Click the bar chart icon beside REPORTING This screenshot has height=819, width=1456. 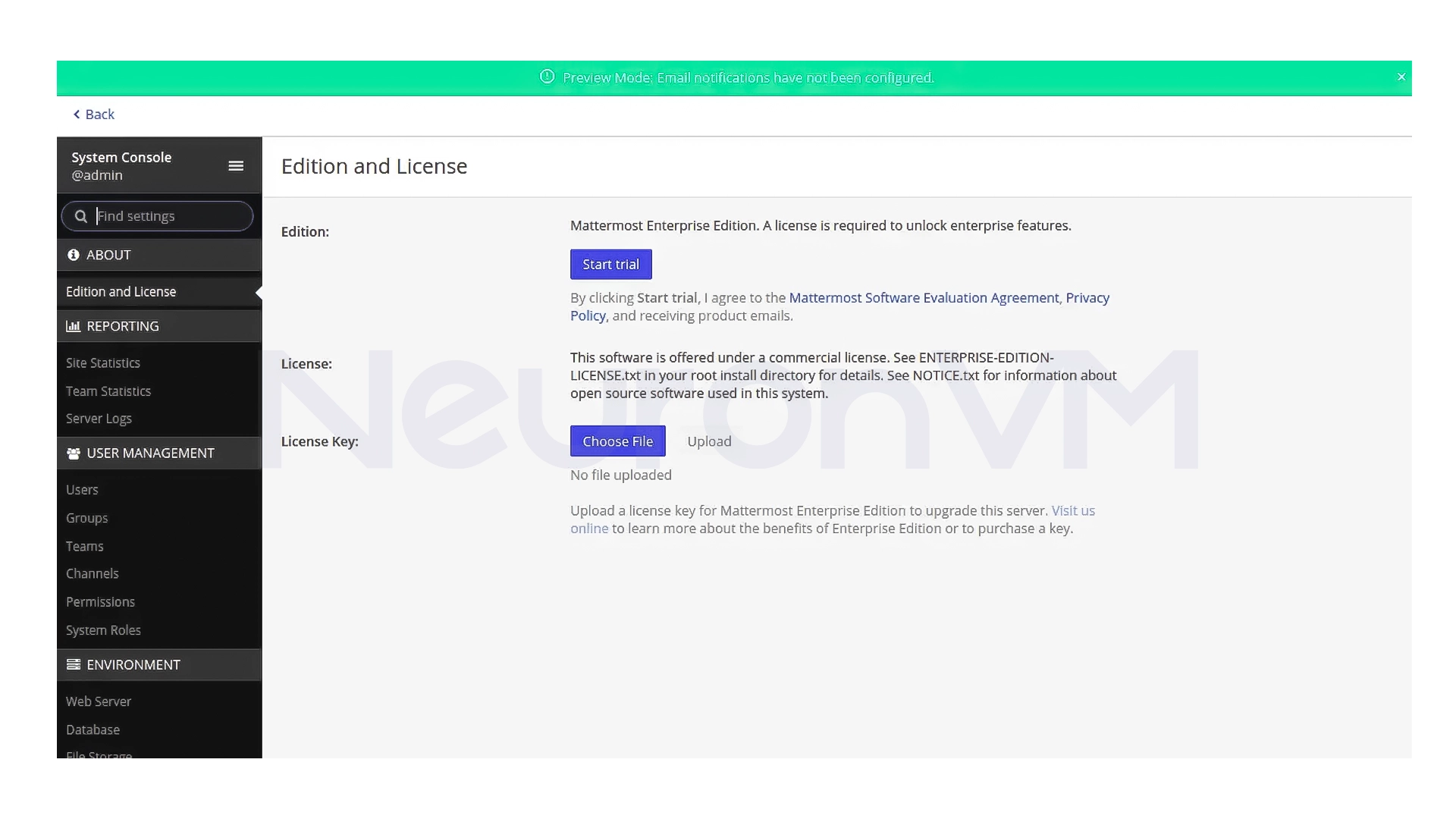coord(73,326)
